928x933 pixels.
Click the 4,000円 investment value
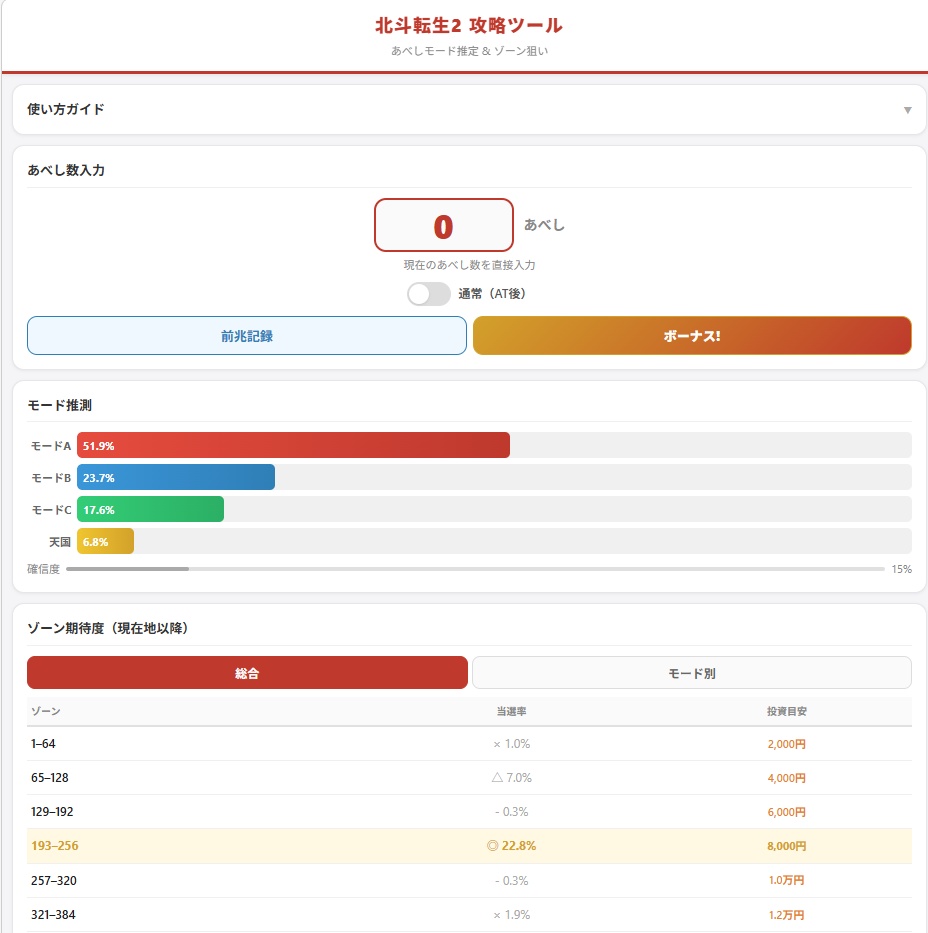786,778
